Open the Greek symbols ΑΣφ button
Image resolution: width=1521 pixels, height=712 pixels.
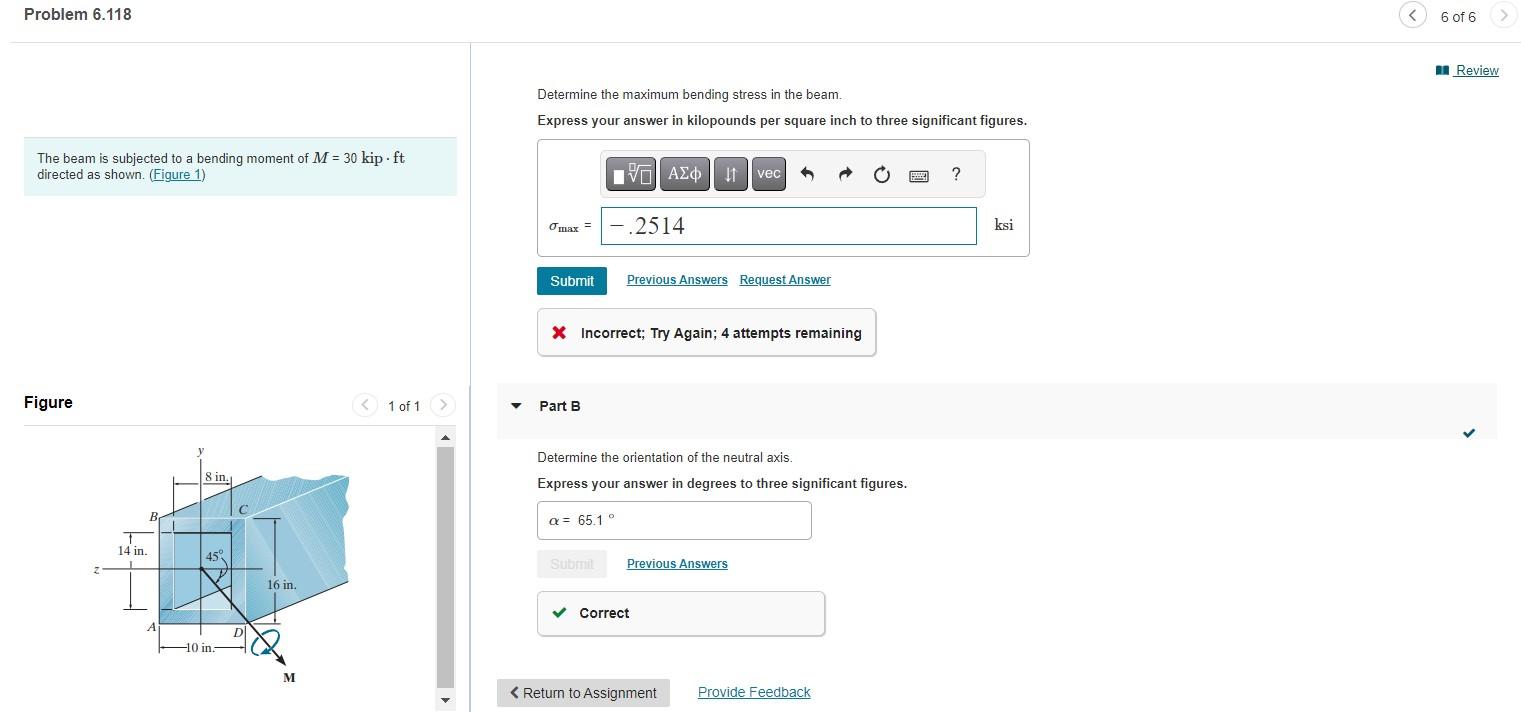point(685,174)
